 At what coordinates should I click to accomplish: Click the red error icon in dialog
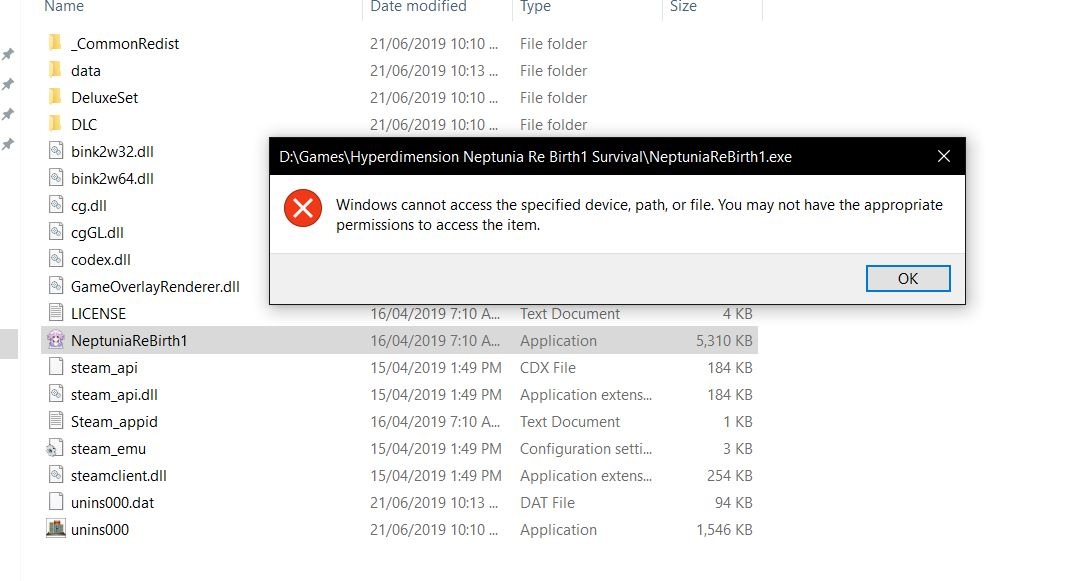303,208
